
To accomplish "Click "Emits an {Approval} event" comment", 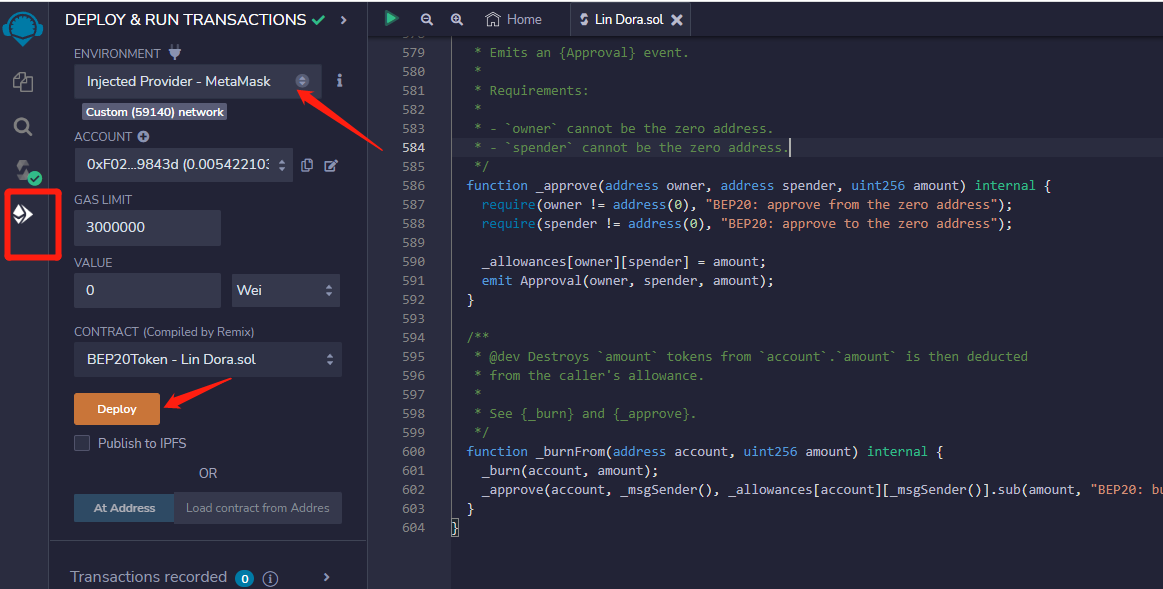I will 589,53.
